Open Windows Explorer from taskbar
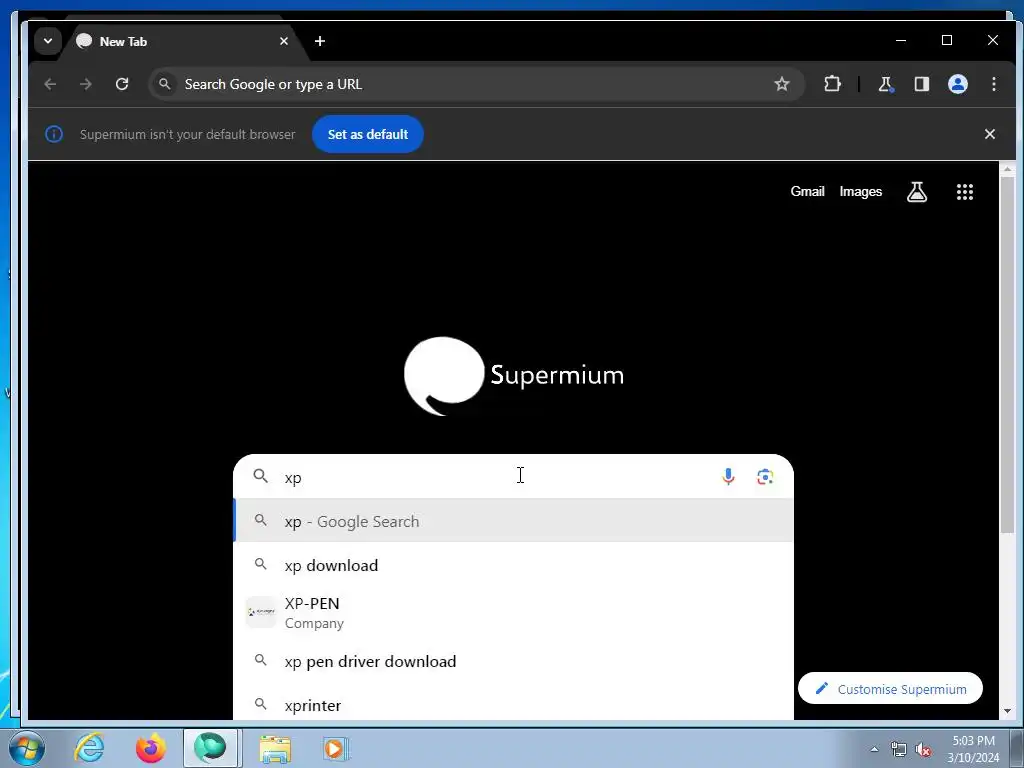Screen dimensions: 1024x768 point(275,748)
